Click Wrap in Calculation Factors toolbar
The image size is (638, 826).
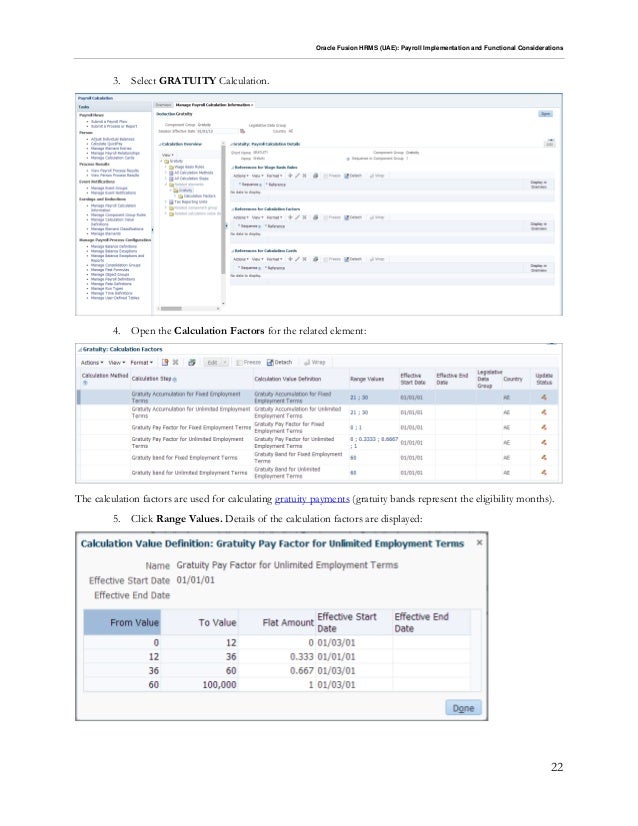coord(315,362)
